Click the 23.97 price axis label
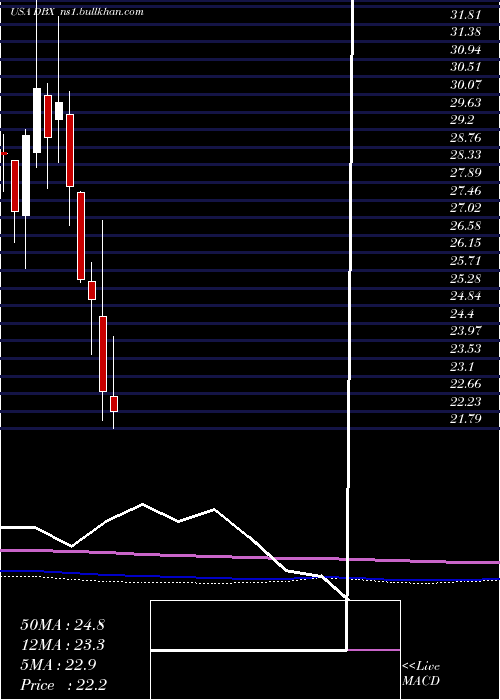500x700 pixels. (x=466, y=331)
